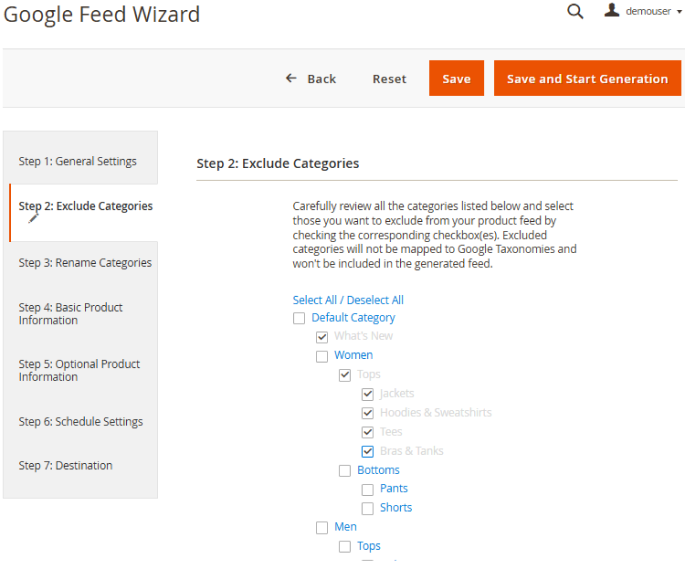Screen dimensions: 685x561
Task: Uncheck the What's New category checkbox
Action: click(322, 337)
